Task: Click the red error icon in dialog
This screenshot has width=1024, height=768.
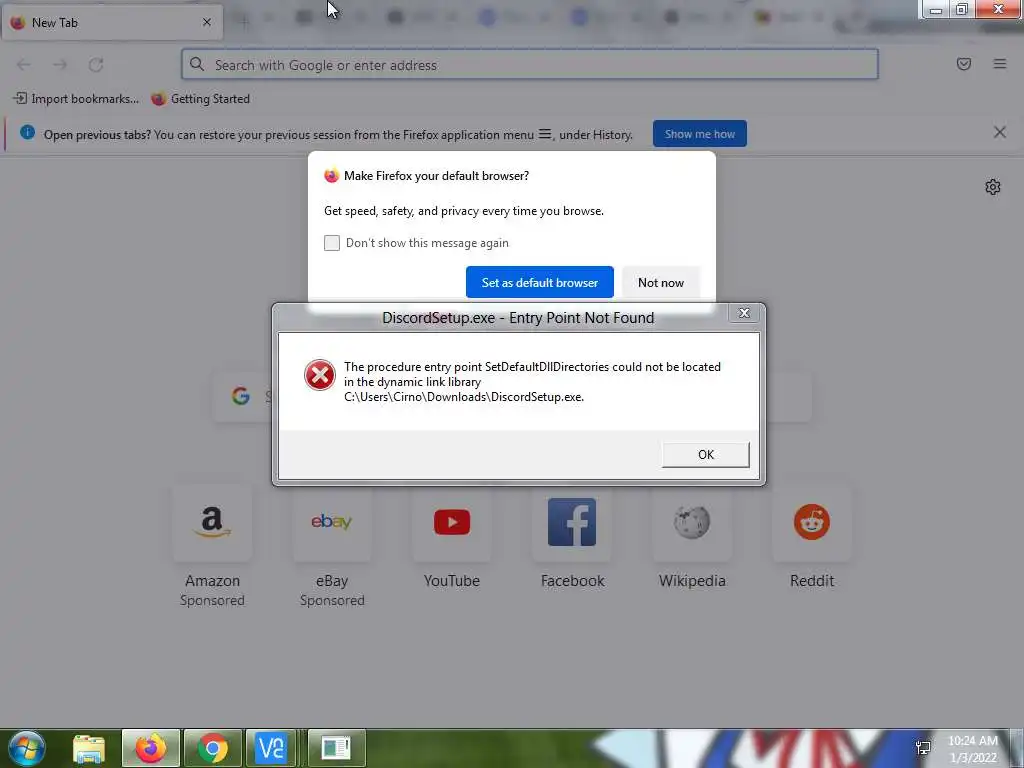Action: tap(319, 375)
